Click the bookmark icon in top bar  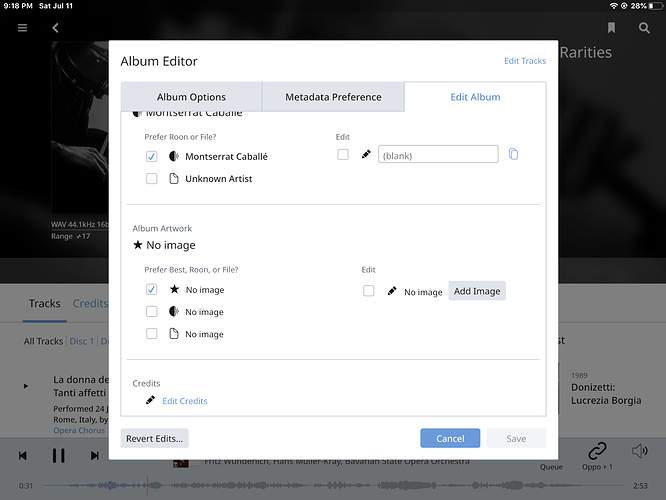(x=611, y=28)
